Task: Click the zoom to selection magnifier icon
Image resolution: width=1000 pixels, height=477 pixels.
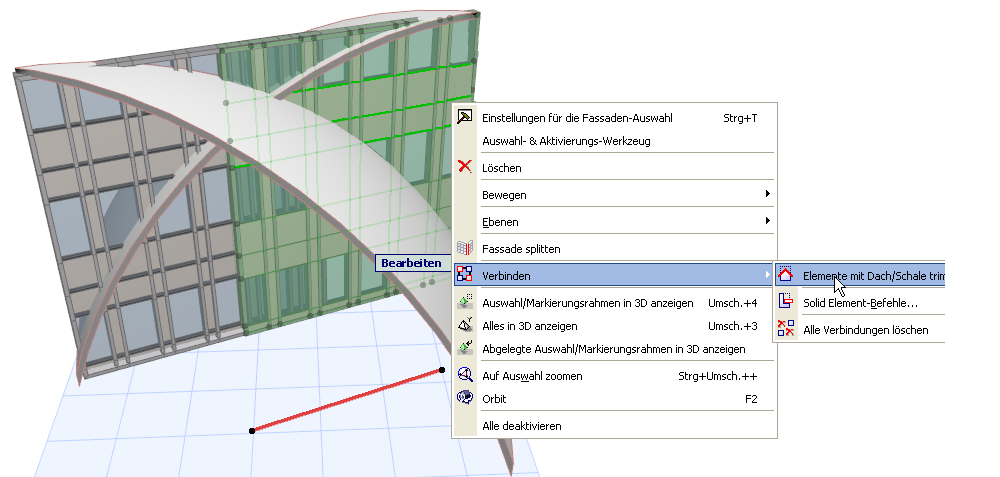Action: (x=465, y=375)
